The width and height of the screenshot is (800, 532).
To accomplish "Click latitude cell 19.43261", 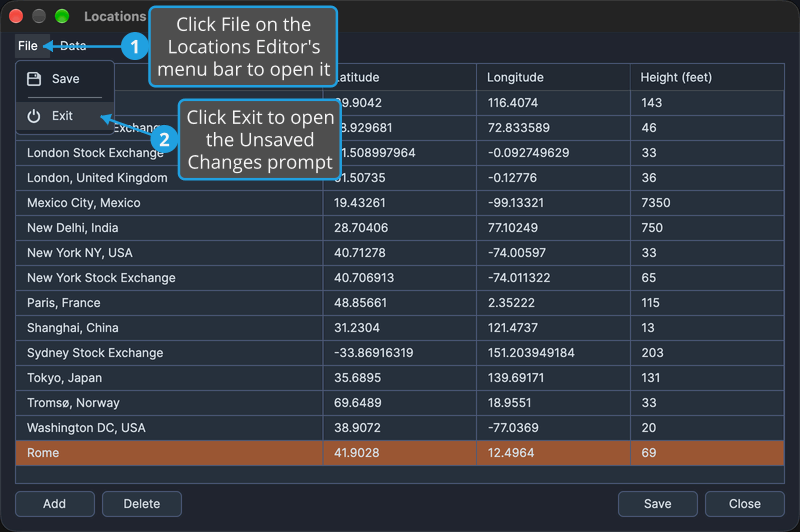I will pos(399,203).
